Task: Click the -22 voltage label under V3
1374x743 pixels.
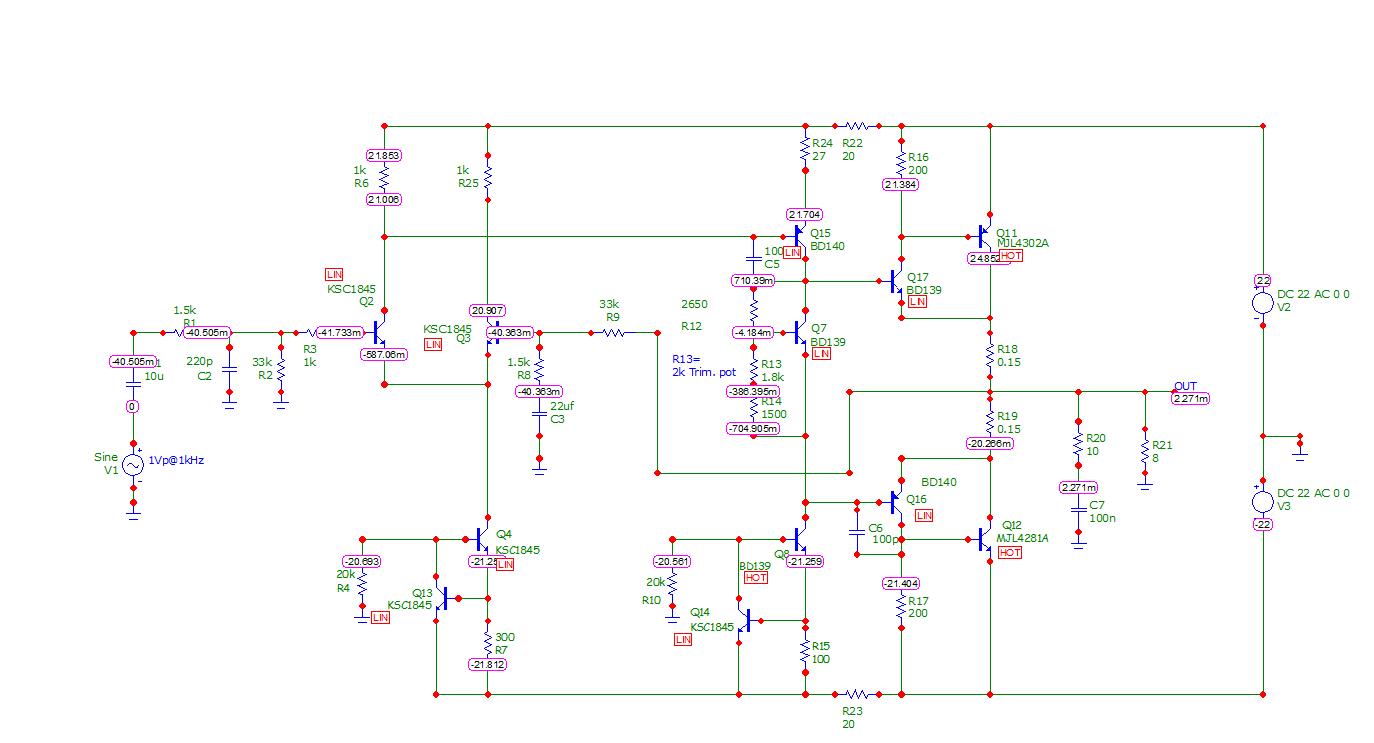Action: point(1263,525)
